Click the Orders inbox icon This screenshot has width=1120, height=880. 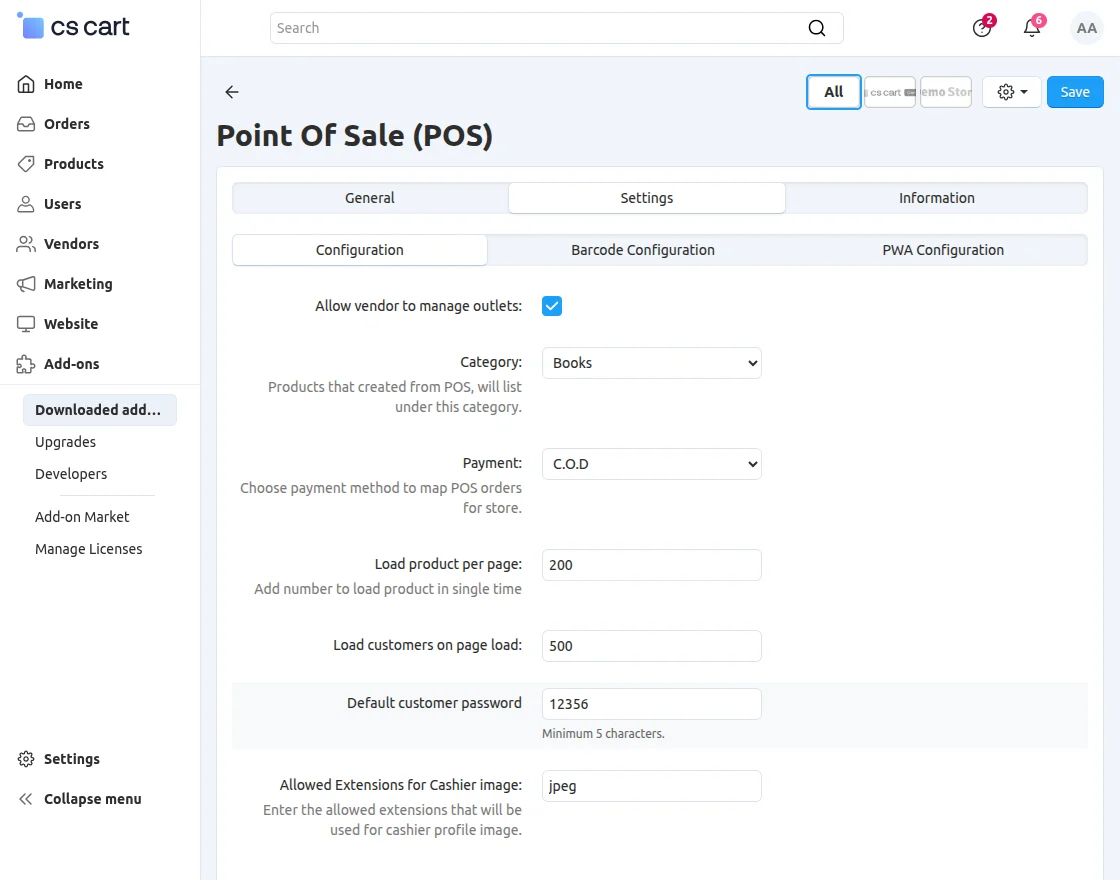coord(26,124)
